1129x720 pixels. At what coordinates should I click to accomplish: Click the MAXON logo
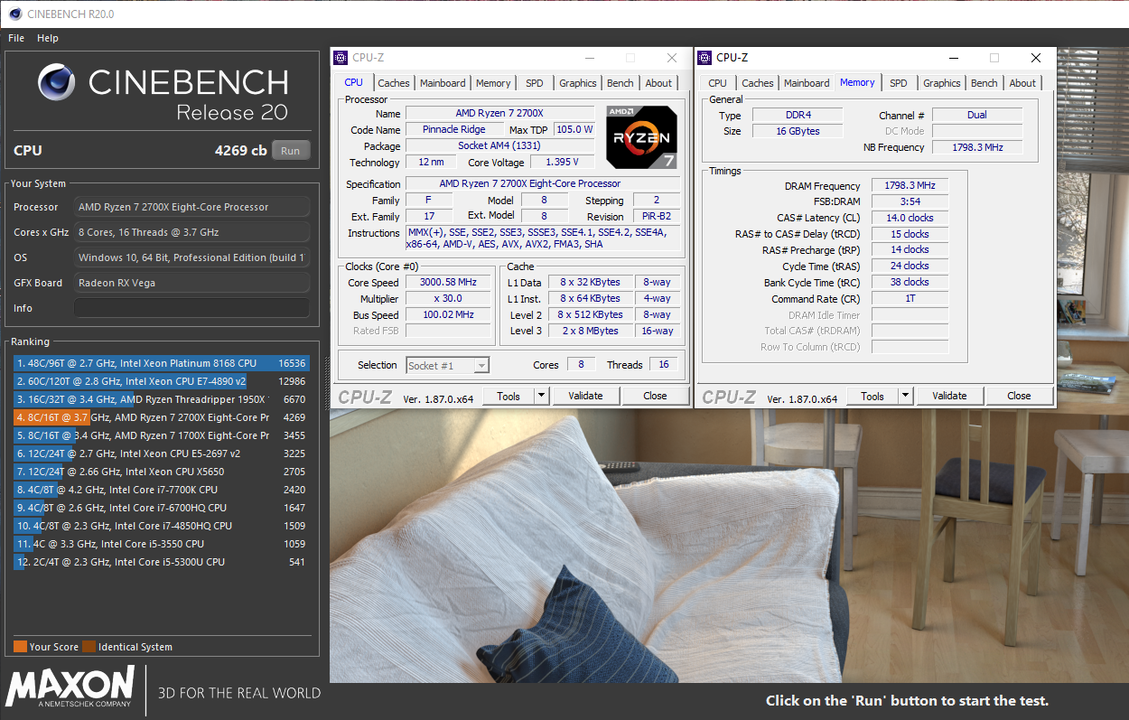click(70, 687)
